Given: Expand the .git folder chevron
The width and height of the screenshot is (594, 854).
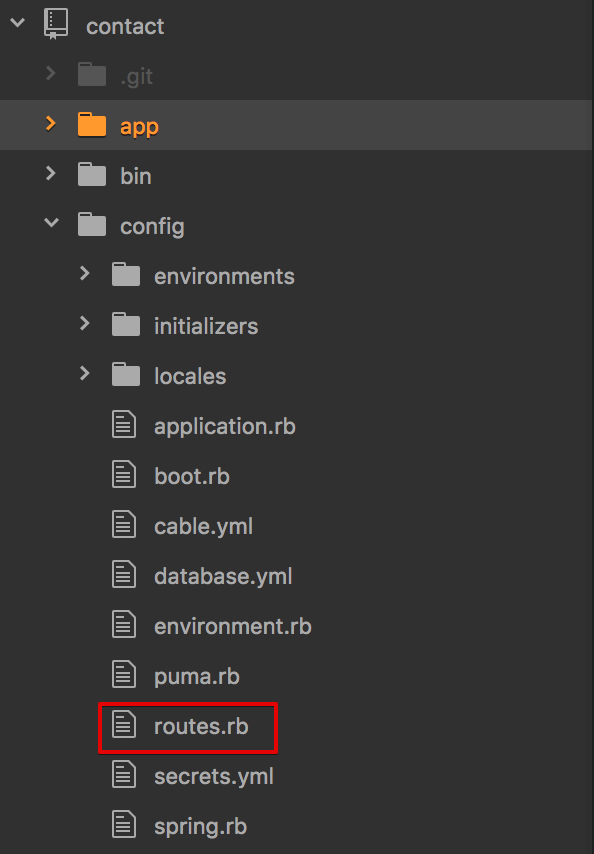Looking at the screenshot, I should [x=51, y=73].
